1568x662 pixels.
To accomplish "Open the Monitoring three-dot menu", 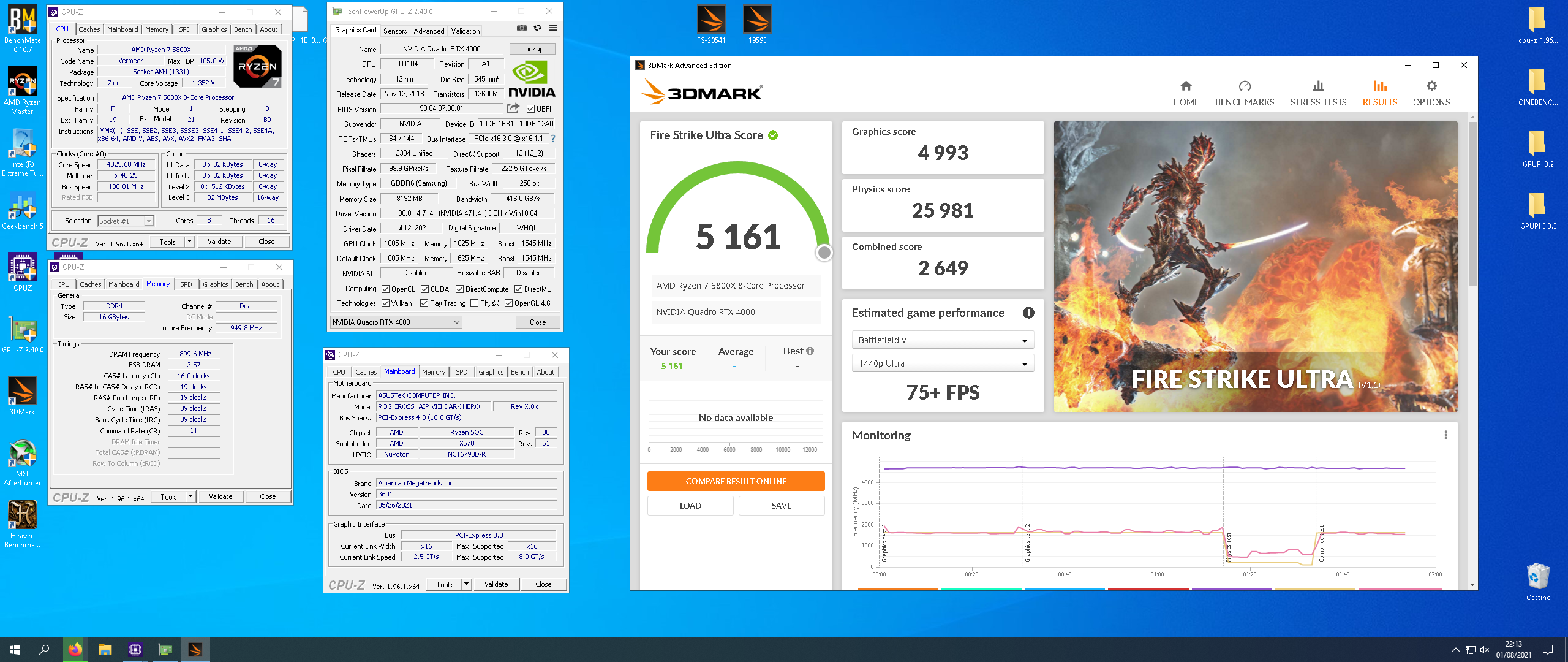I will [x=1446, y=435].
